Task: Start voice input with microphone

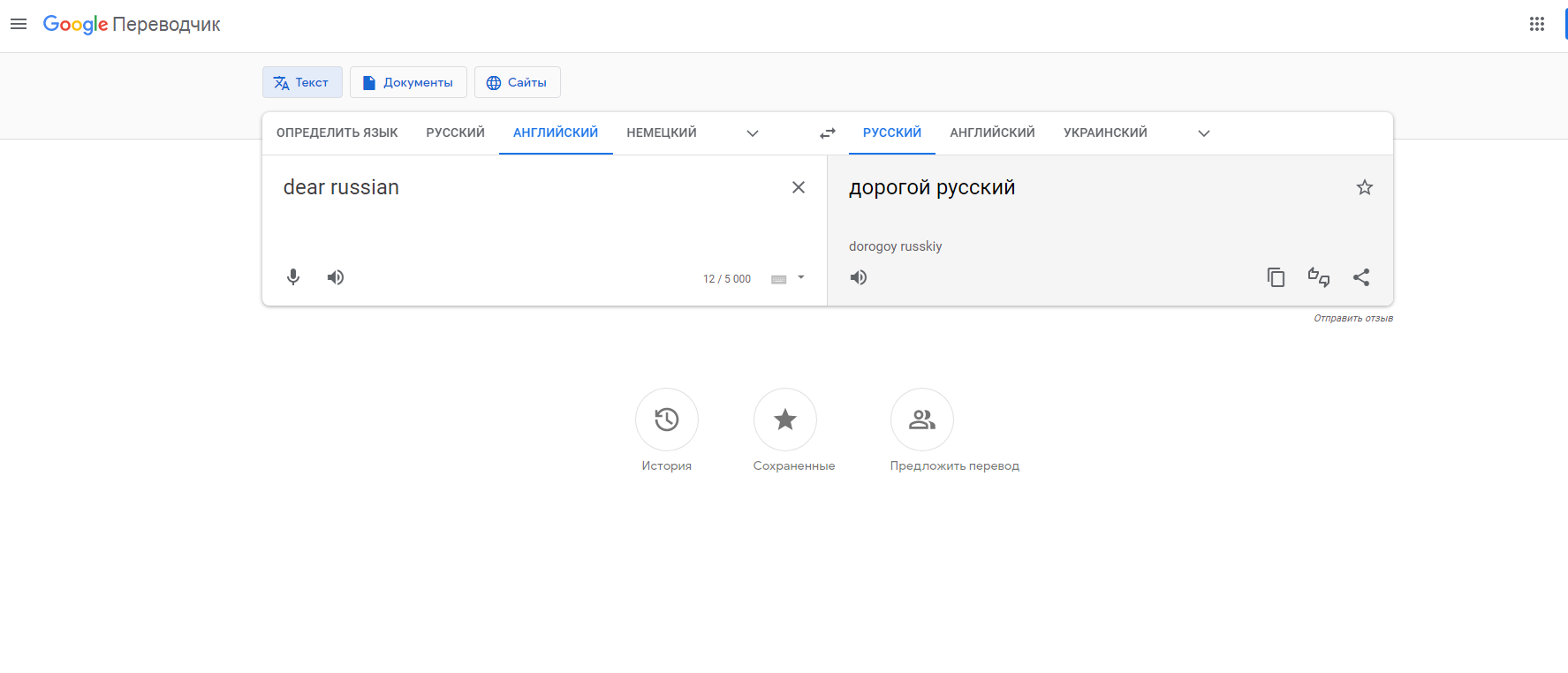Action: [293, 277]
